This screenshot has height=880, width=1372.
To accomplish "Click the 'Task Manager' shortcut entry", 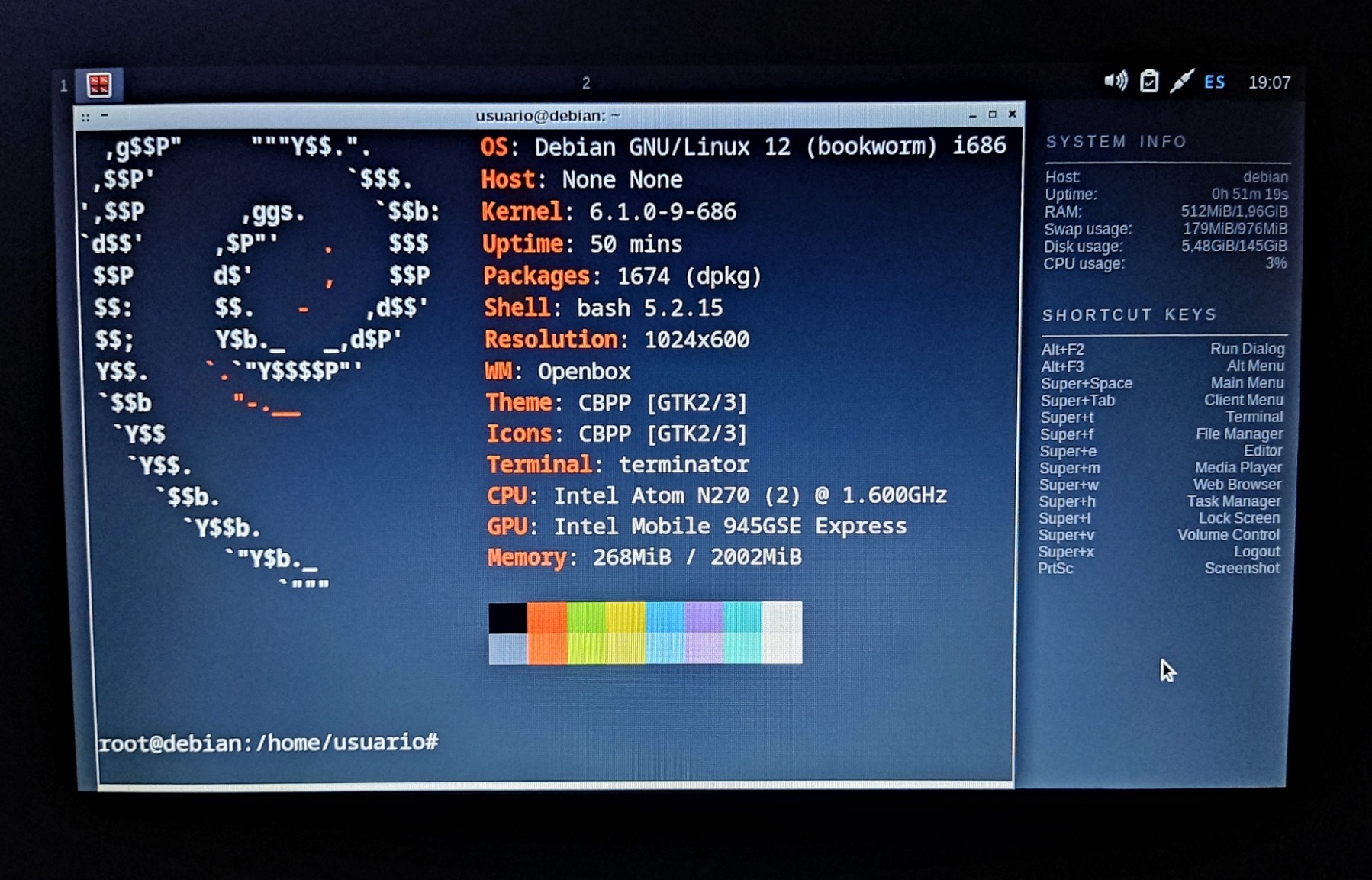I will [1233, 501].
